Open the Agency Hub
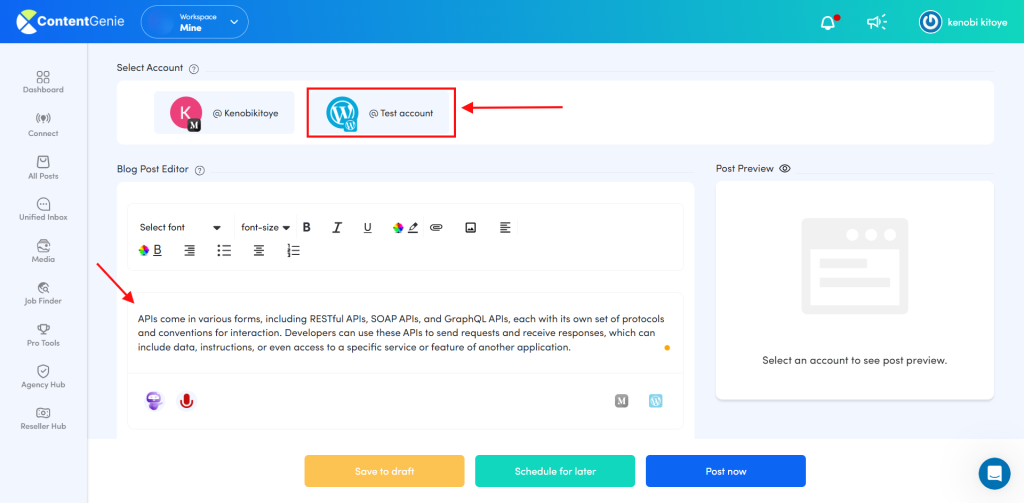 [x=43, y=377]
